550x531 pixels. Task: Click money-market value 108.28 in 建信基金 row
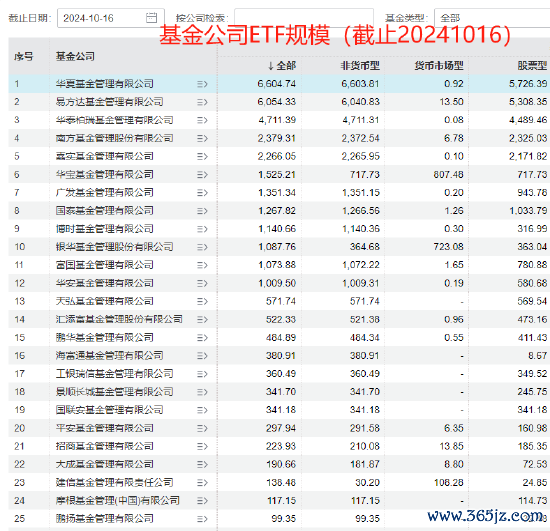point(449,483)
